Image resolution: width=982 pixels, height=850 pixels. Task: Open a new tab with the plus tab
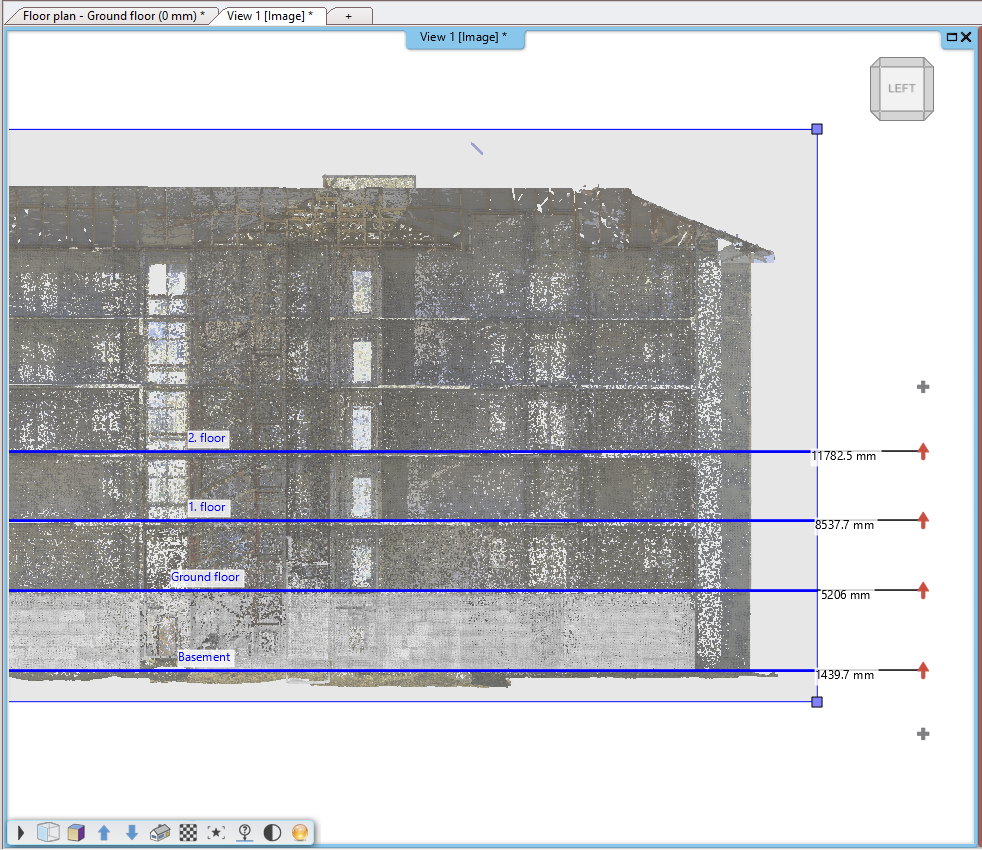348,16
